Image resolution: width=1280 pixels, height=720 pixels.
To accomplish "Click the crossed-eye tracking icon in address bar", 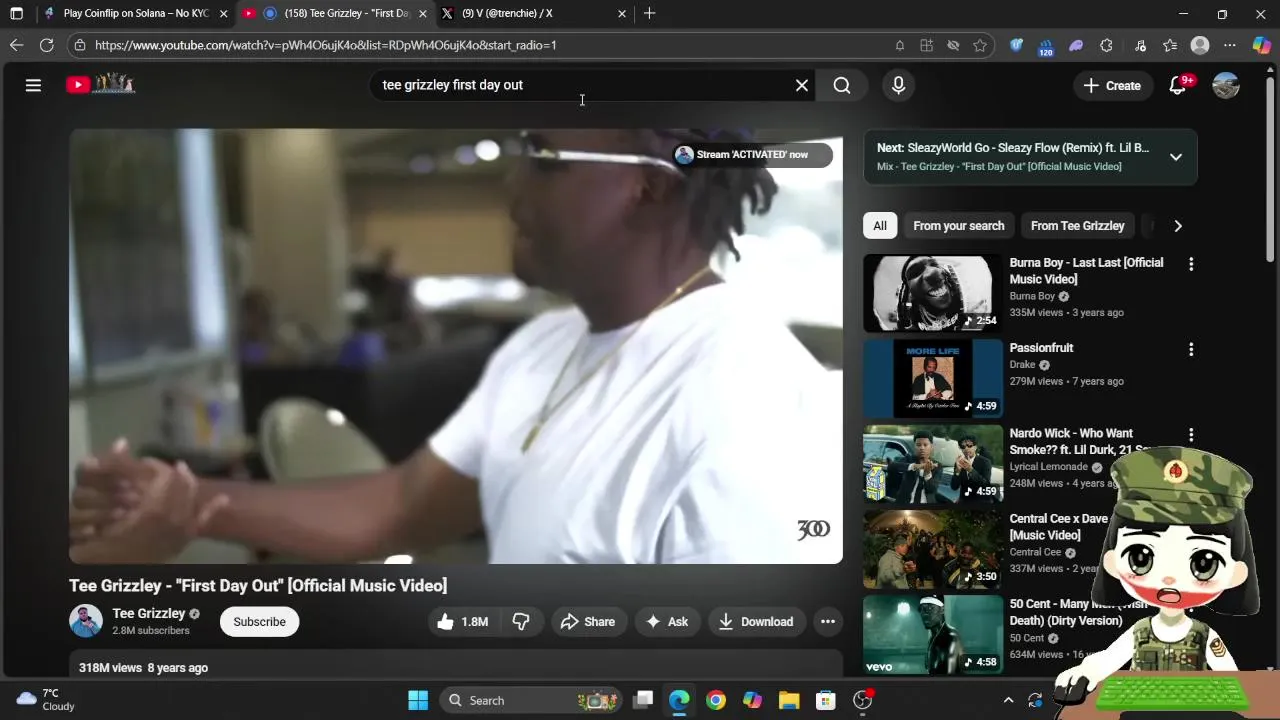I will [953, 45].
